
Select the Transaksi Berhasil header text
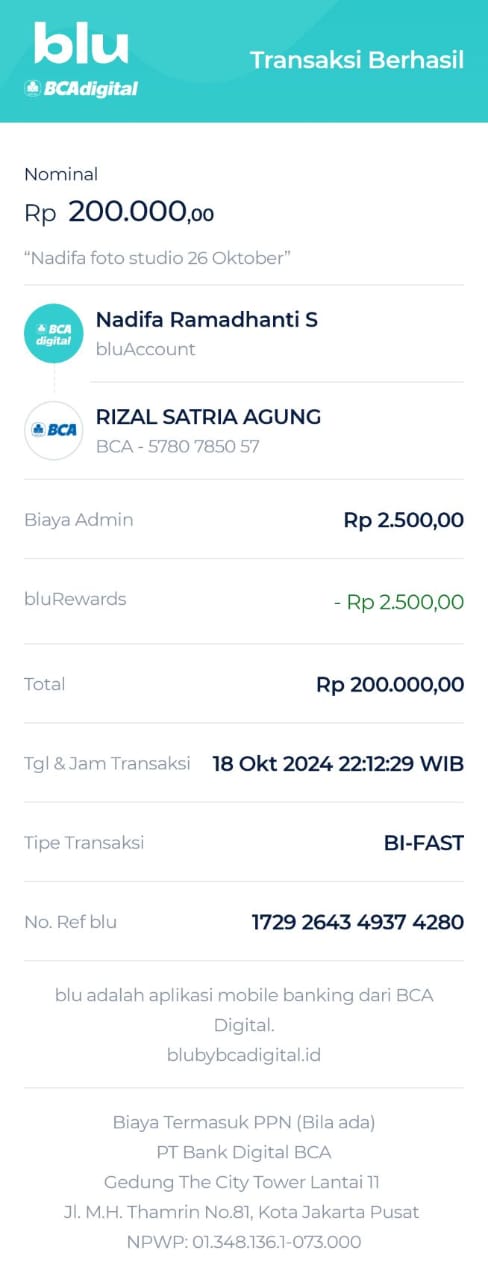(x=357, y=60)
